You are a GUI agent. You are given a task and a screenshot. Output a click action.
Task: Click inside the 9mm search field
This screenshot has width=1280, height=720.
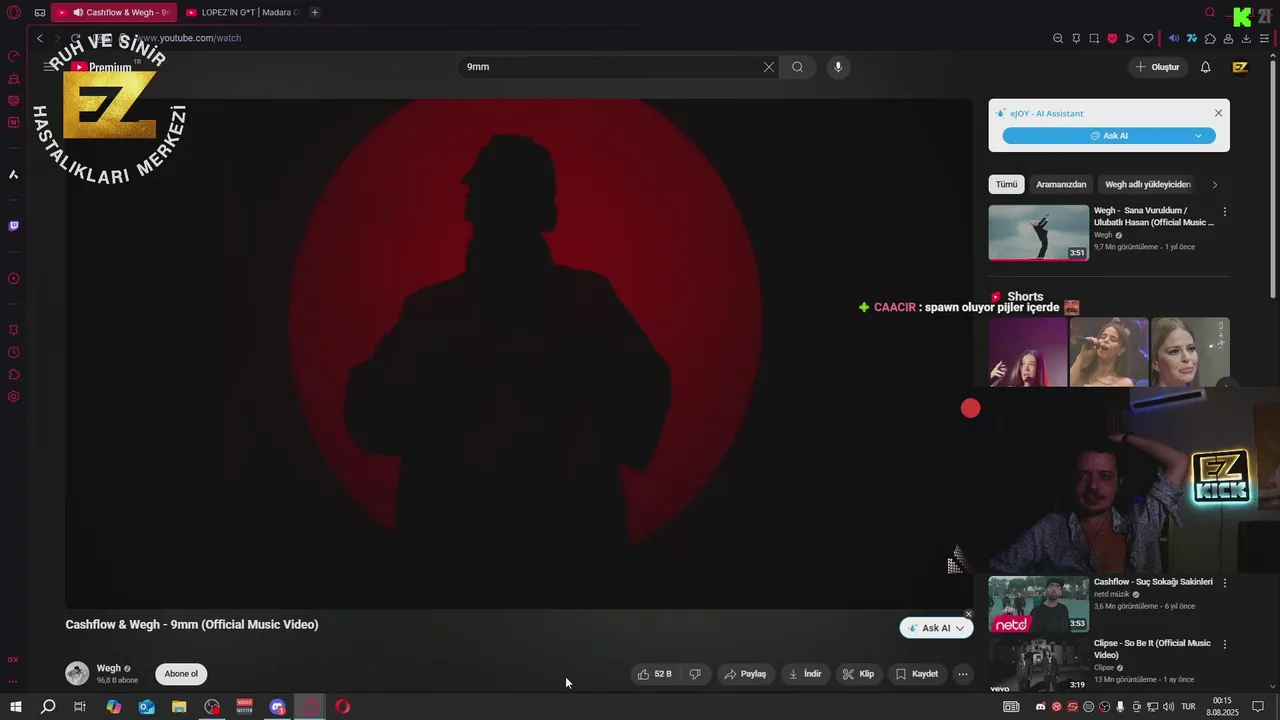(610, 67)
